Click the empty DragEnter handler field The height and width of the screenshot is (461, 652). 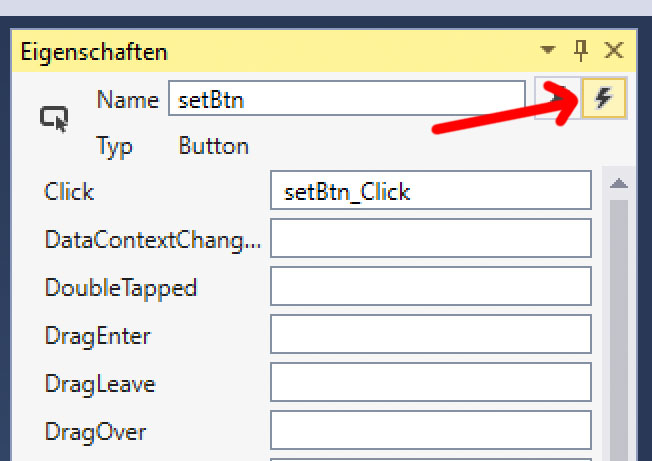[x=430, y=336]
